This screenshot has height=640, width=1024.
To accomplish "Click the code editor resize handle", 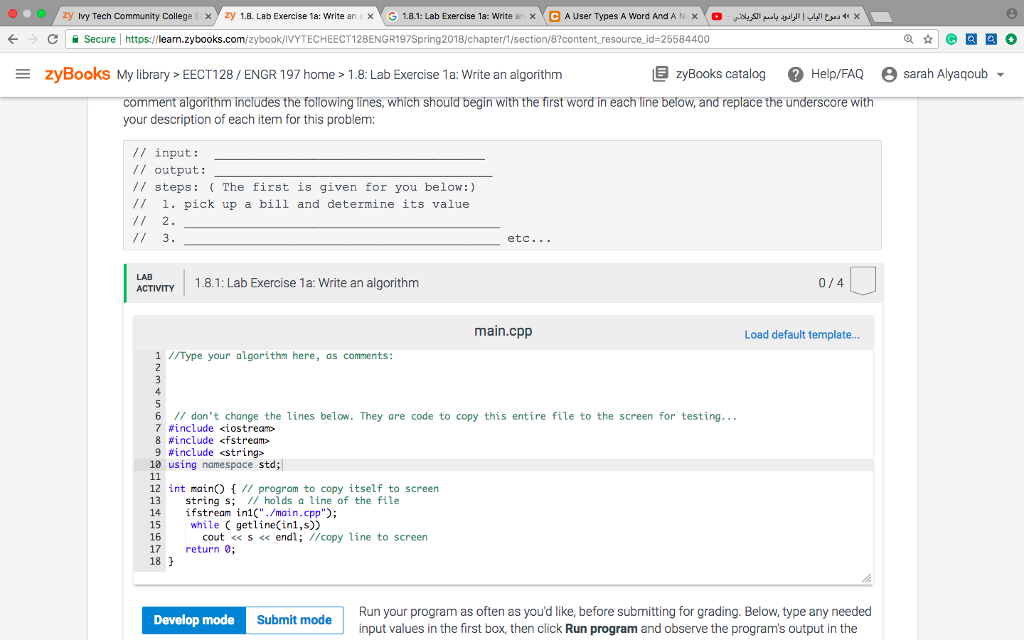I will [x=865, y=576].
